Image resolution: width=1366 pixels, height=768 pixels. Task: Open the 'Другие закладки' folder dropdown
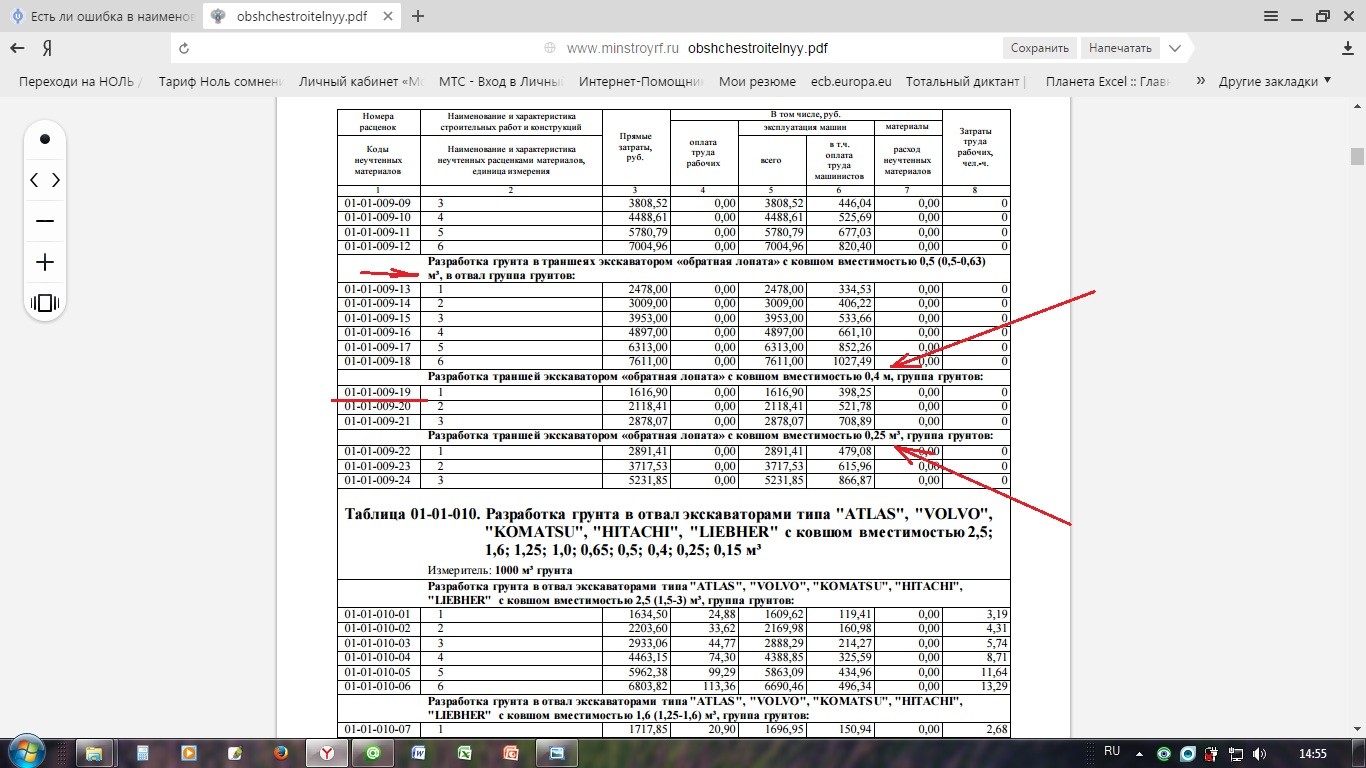tap(1275, 82)
